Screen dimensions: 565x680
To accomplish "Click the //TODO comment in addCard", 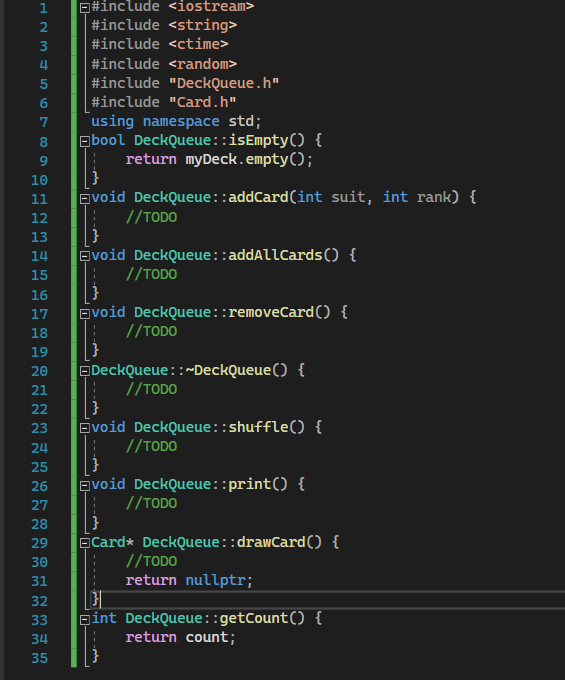I will pyautogui.click(x=151, y=217).
